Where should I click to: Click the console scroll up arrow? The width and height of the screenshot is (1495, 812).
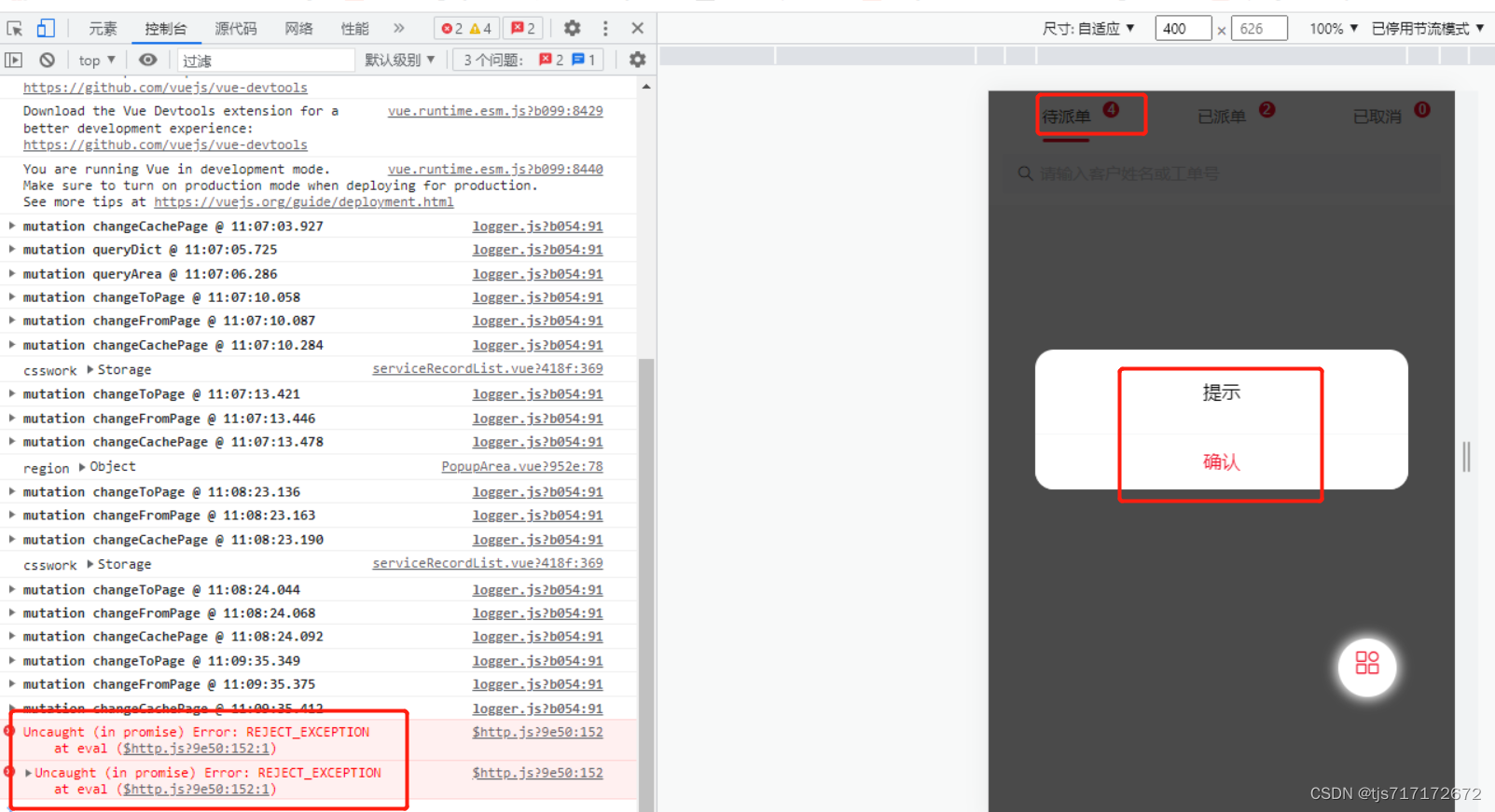click(x=646, y=87)
